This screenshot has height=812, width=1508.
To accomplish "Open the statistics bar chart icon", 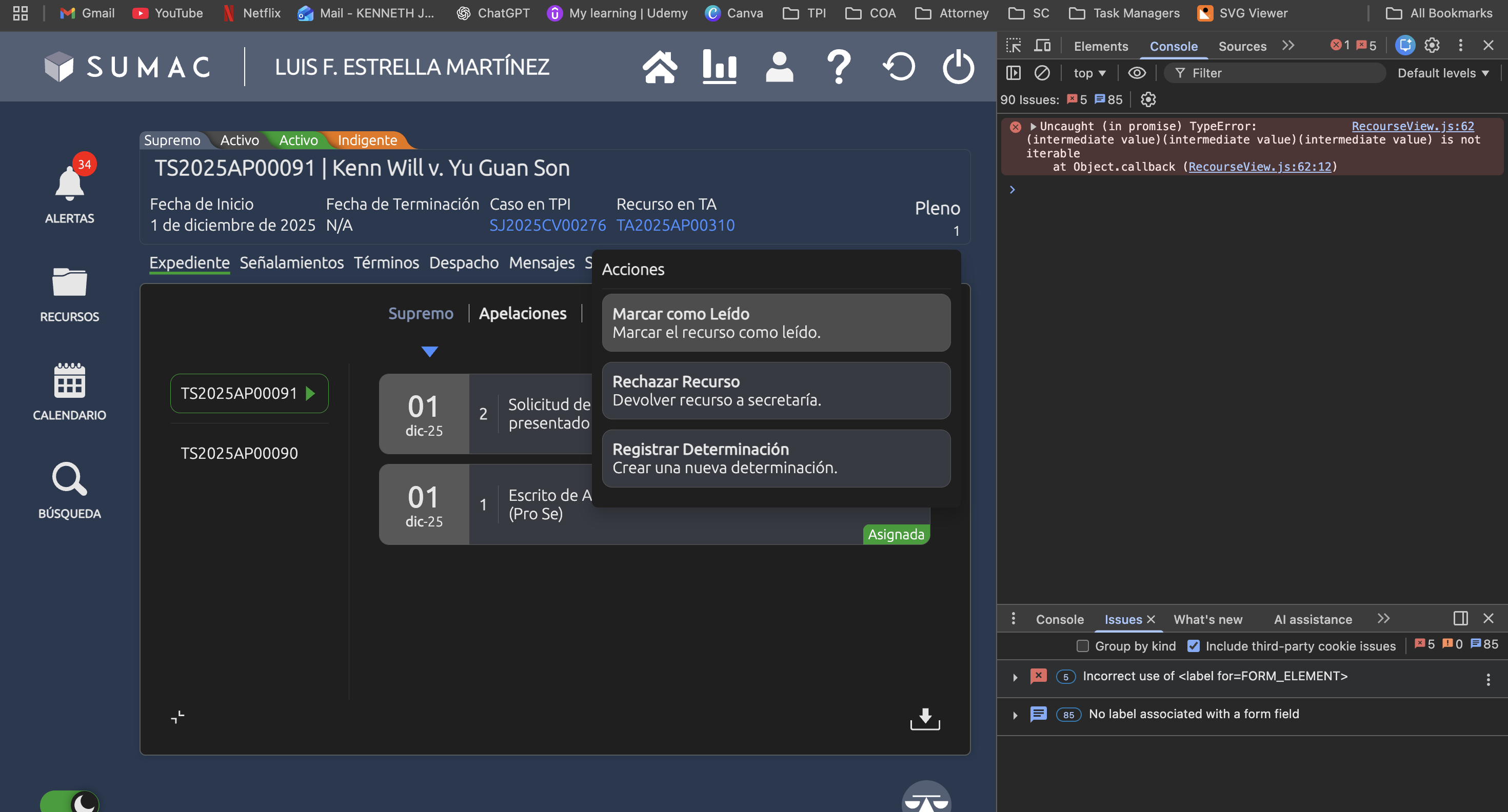I will (719, 67).
